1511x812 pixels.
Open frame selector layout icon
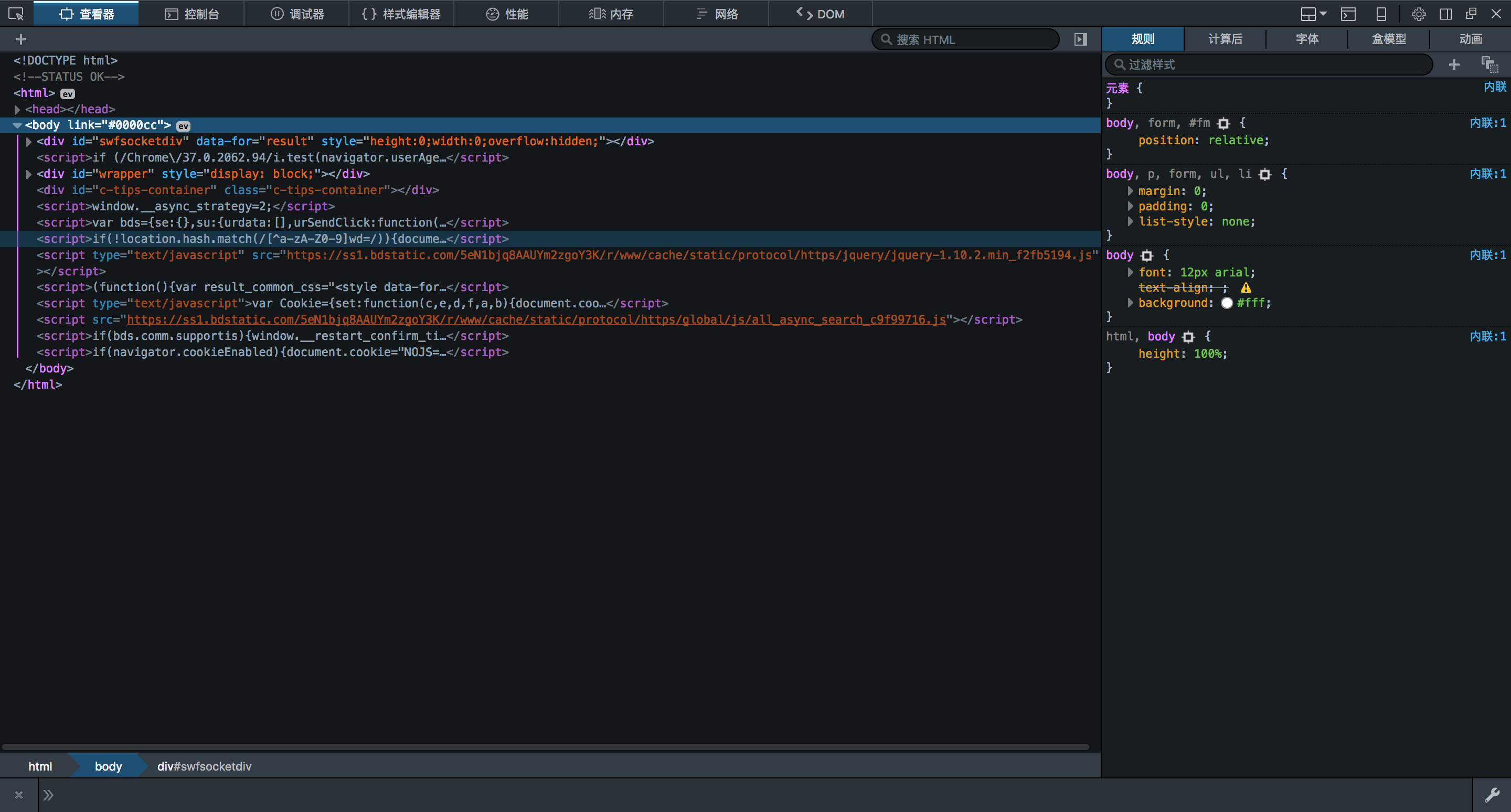[x=1307, y=14]
